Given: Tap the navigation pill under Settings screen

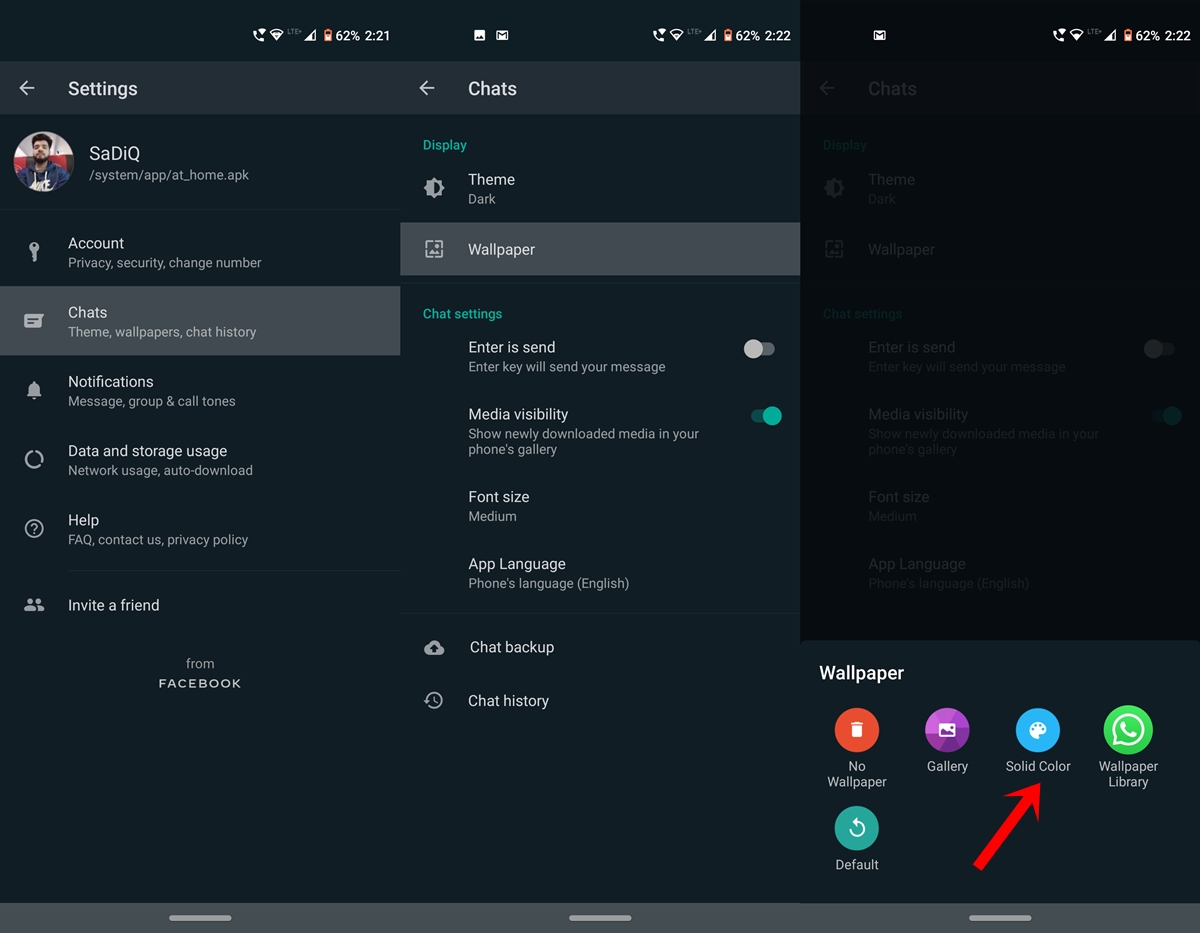Looking at the screenshot, I should tap(200, 918).
